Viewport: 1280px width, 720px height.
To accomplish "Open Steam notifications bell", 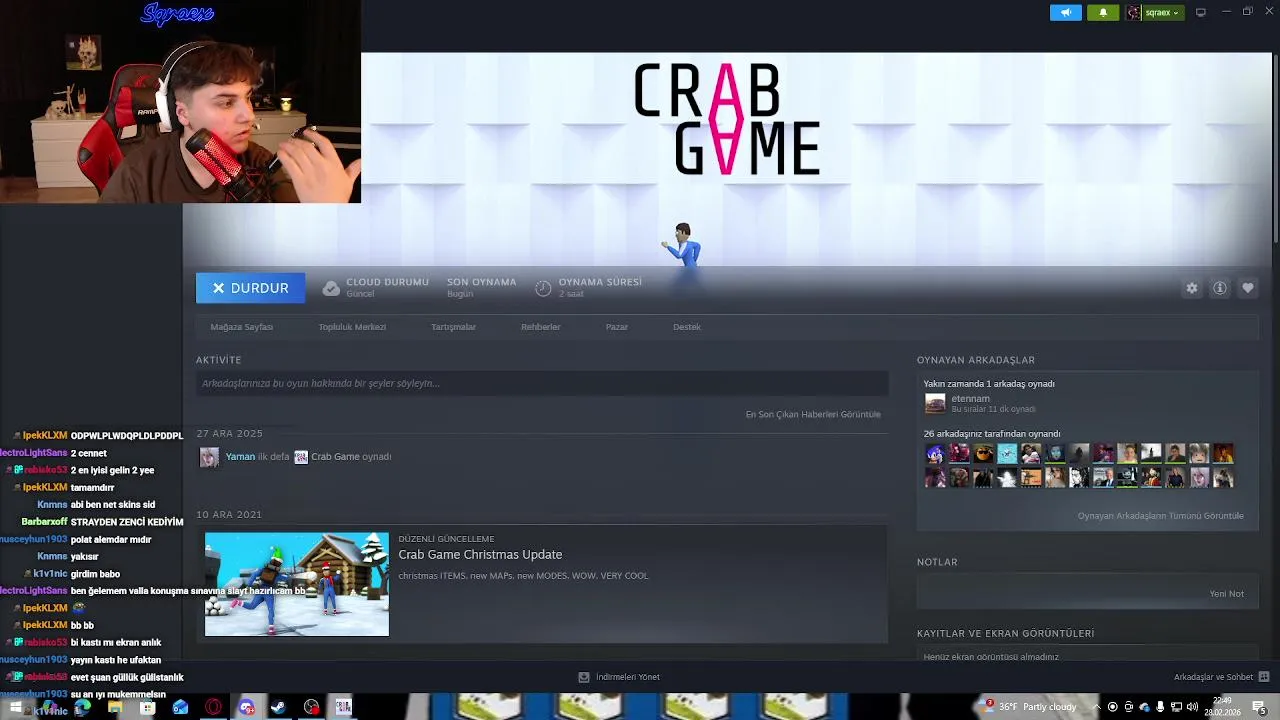I will pyautogui.click(x=1103, y=12).
